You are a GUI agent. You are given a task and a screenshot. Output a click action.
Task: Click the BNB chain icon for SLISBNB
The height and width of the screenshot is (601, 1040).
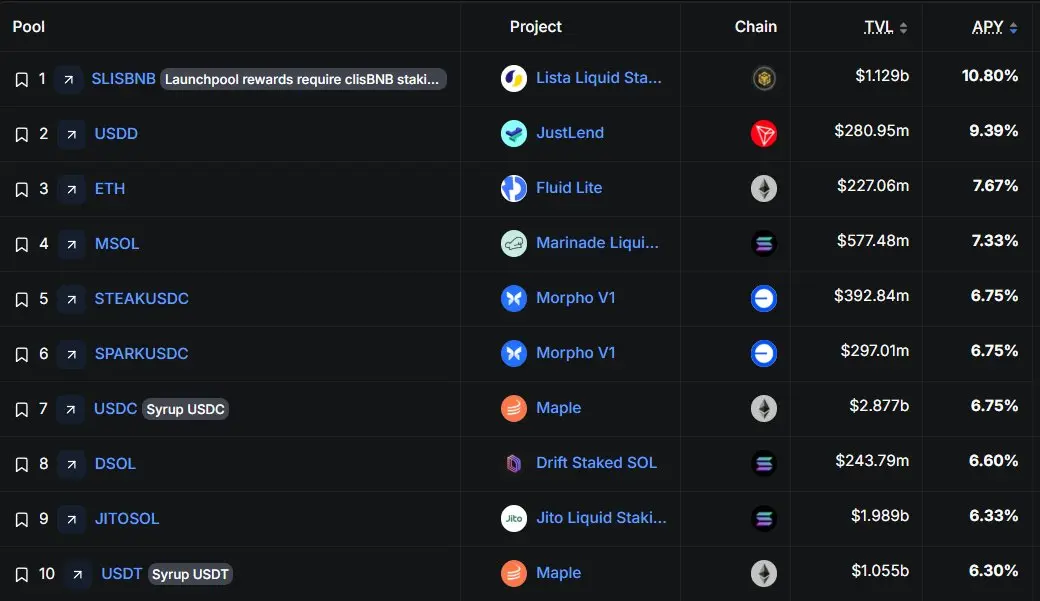coord(764,79)
